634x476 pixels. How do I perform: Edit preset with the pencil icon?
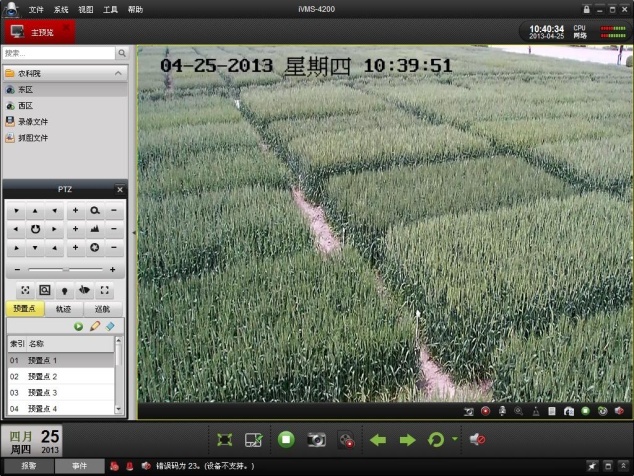pyautogui.click(x=95, y=326)
